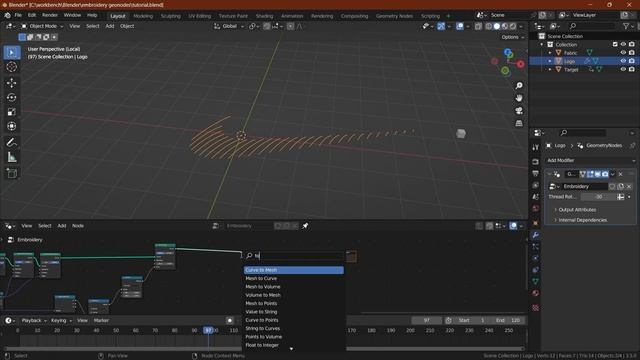Viewport: 640px width, 360px height.
Task: Open the Tool properties tab
Action: [x=536, y=147]
